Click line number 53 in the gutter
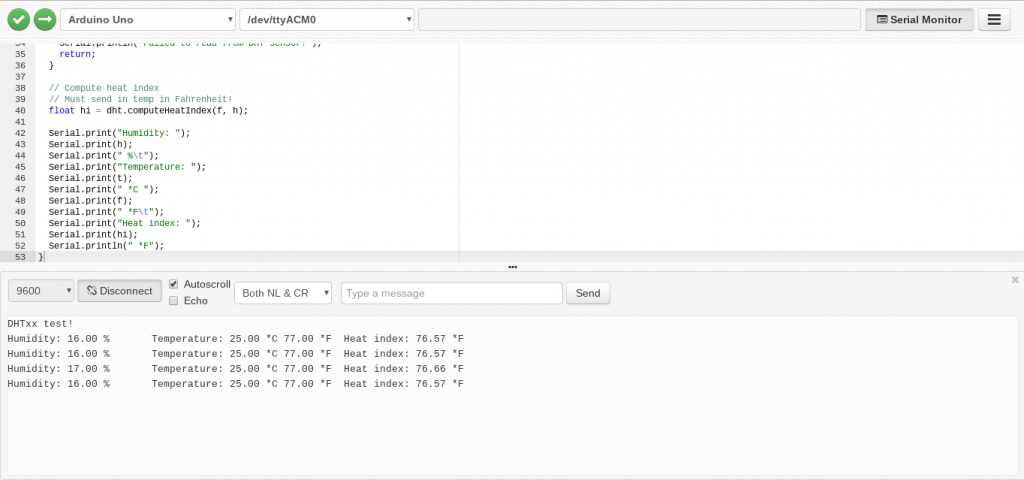1024x480 pixels. point(20,257)
